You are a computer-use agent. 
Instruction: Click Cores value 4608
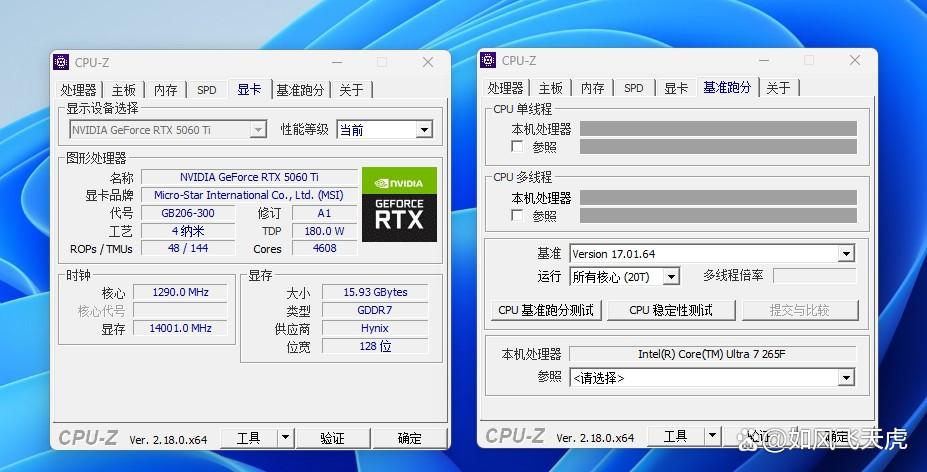[325, 248]
